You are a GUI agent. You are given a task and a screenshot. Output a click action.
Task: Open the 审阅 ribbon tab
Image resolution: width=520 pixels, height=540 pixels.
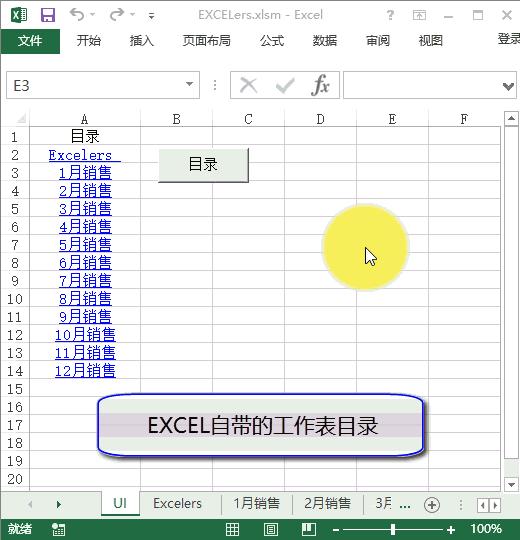tap(377, 41)
